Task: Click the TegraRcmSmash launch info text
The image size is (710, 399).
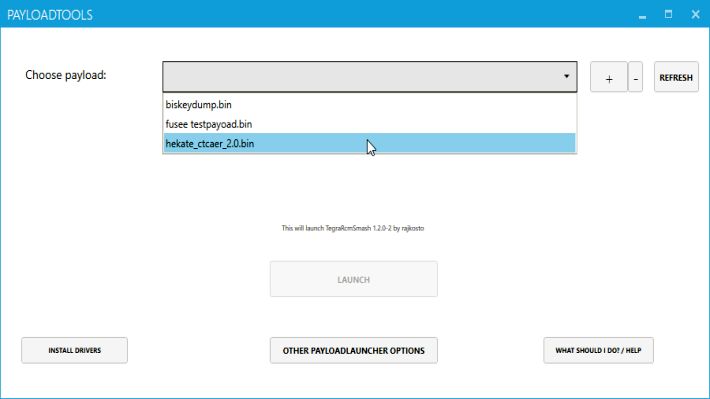Action: 353,228
